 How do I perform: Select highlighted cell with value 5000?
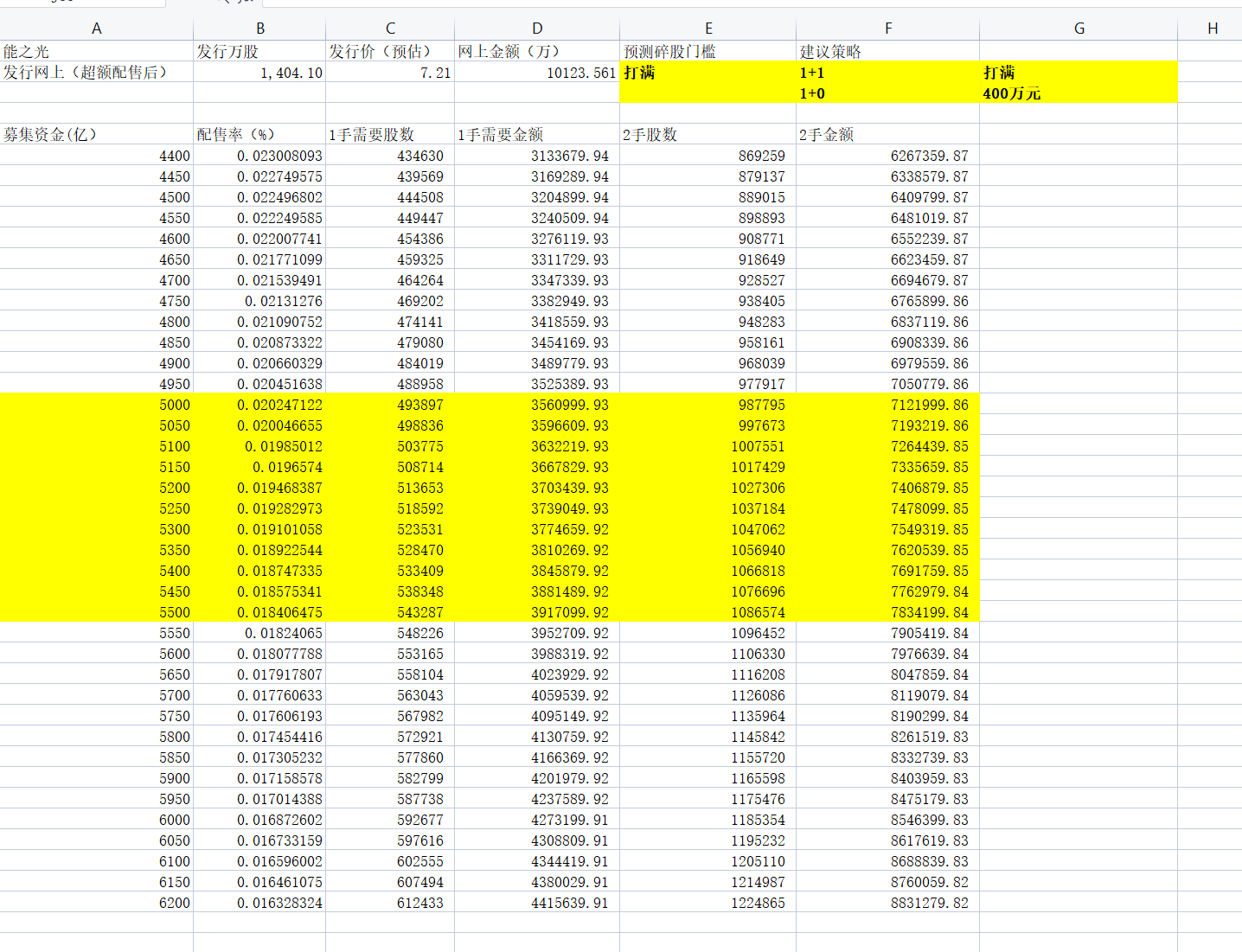[x=96, y=404]
